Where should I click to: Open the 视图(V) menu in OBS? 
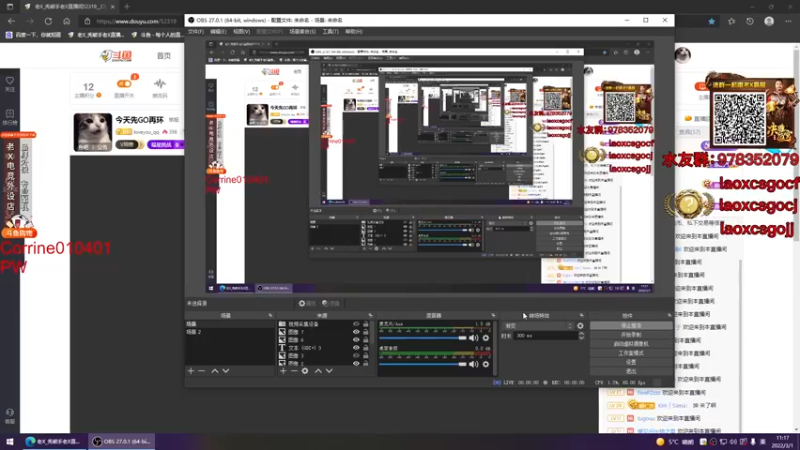[x=241, y=32]
